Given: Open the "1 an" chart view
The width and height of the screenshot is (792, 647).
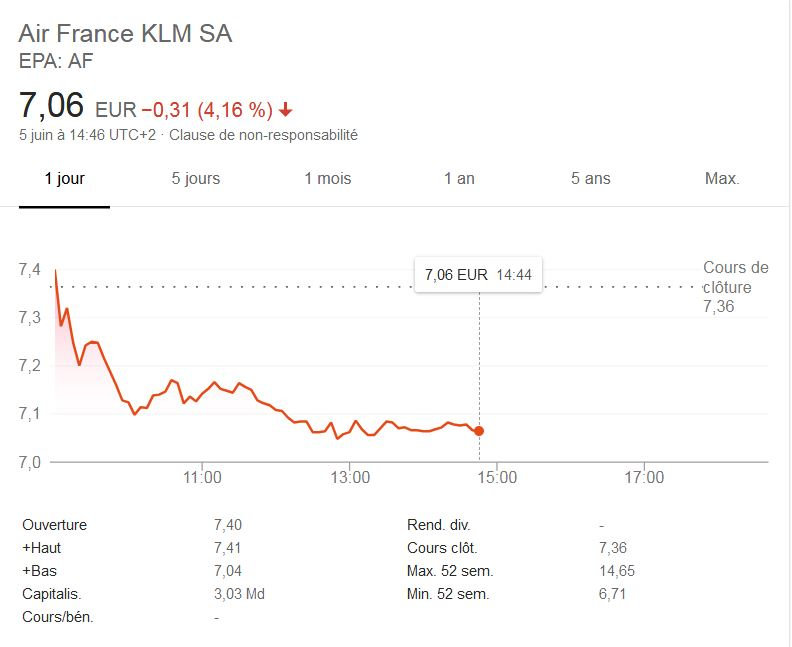Looking at the screenshot, I should click(x=459, y=179).
